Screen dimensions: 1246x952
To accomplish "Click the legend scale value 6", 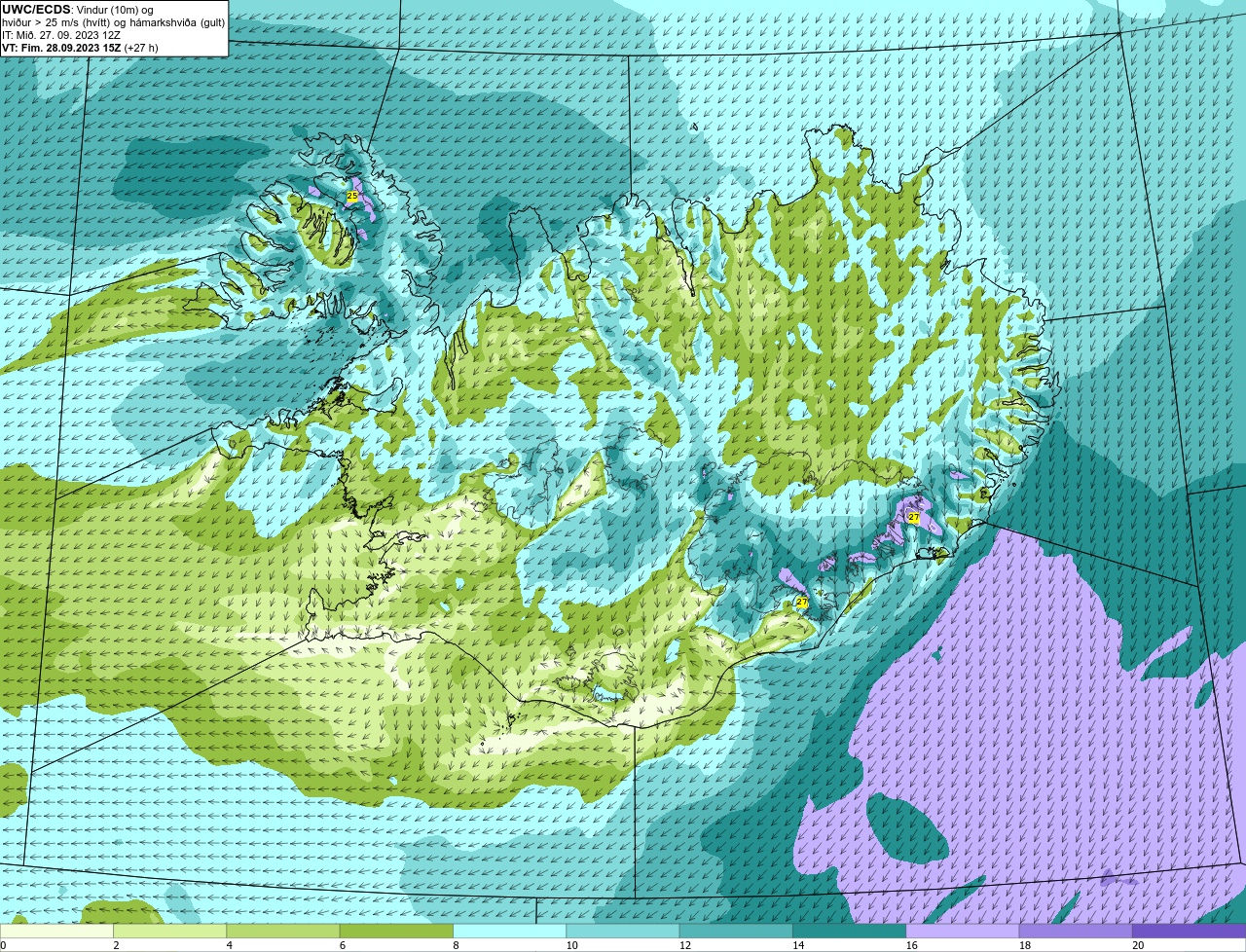I will point(343,945).
